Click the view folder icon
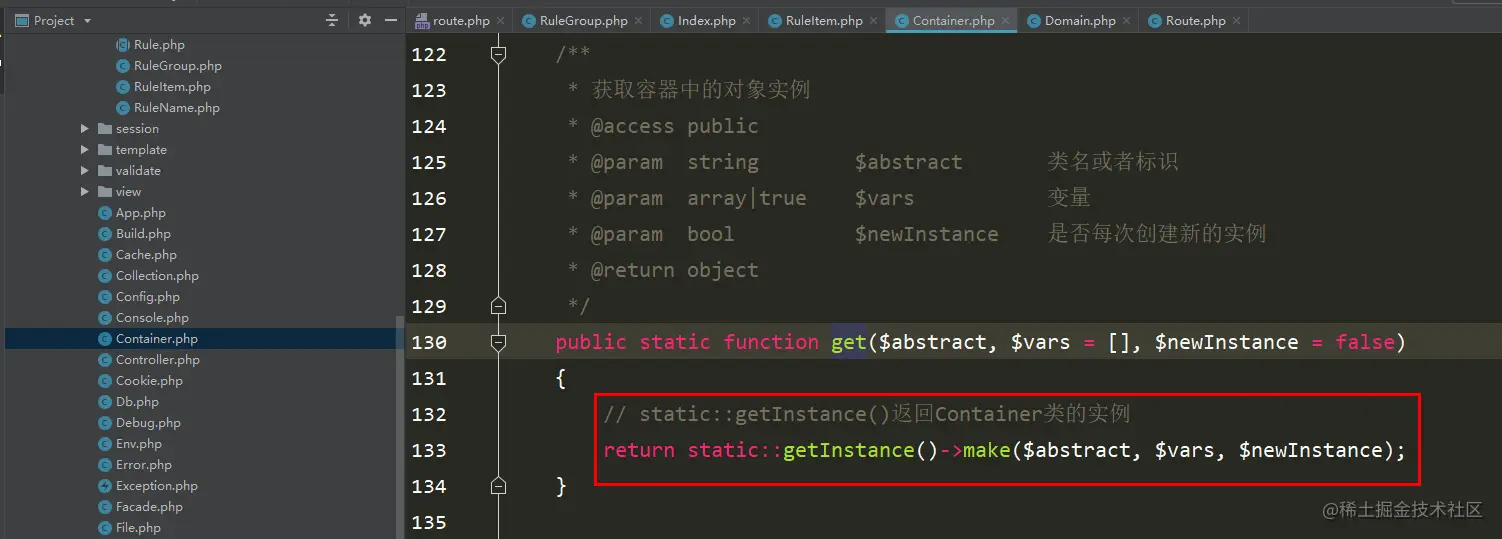1502x539 pixels. (x=105, y=192)
